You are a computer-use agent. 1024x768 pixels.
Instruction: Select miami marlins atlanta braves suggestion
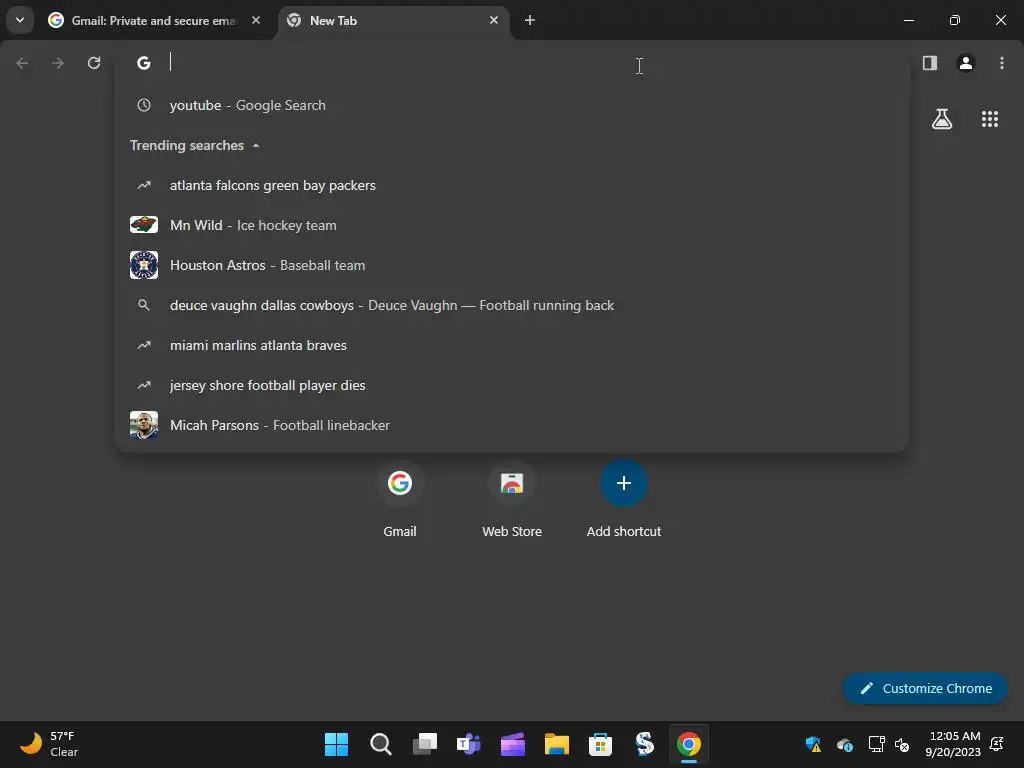(512, 345)
